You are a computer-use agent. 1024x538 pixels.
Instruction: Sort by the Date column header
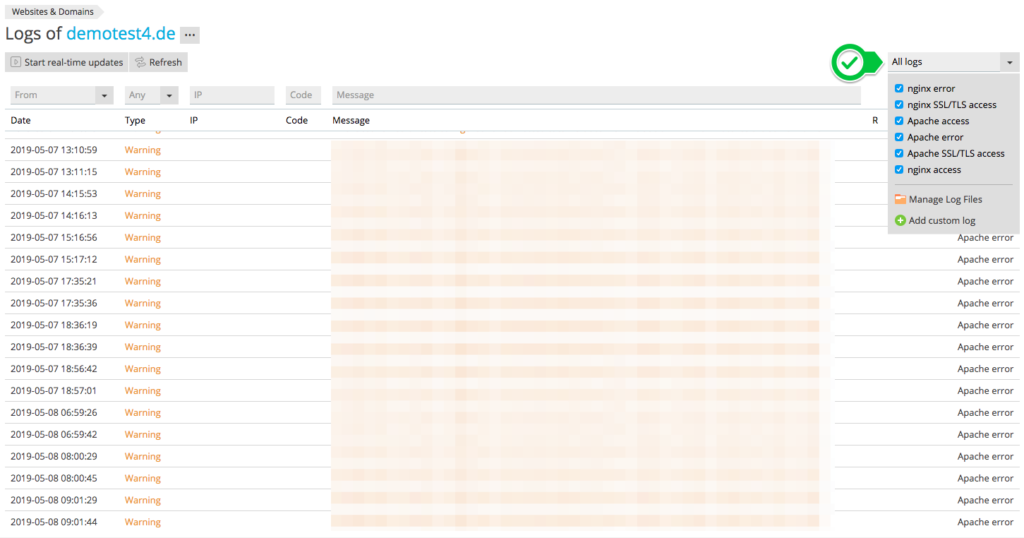coord(20,120)
